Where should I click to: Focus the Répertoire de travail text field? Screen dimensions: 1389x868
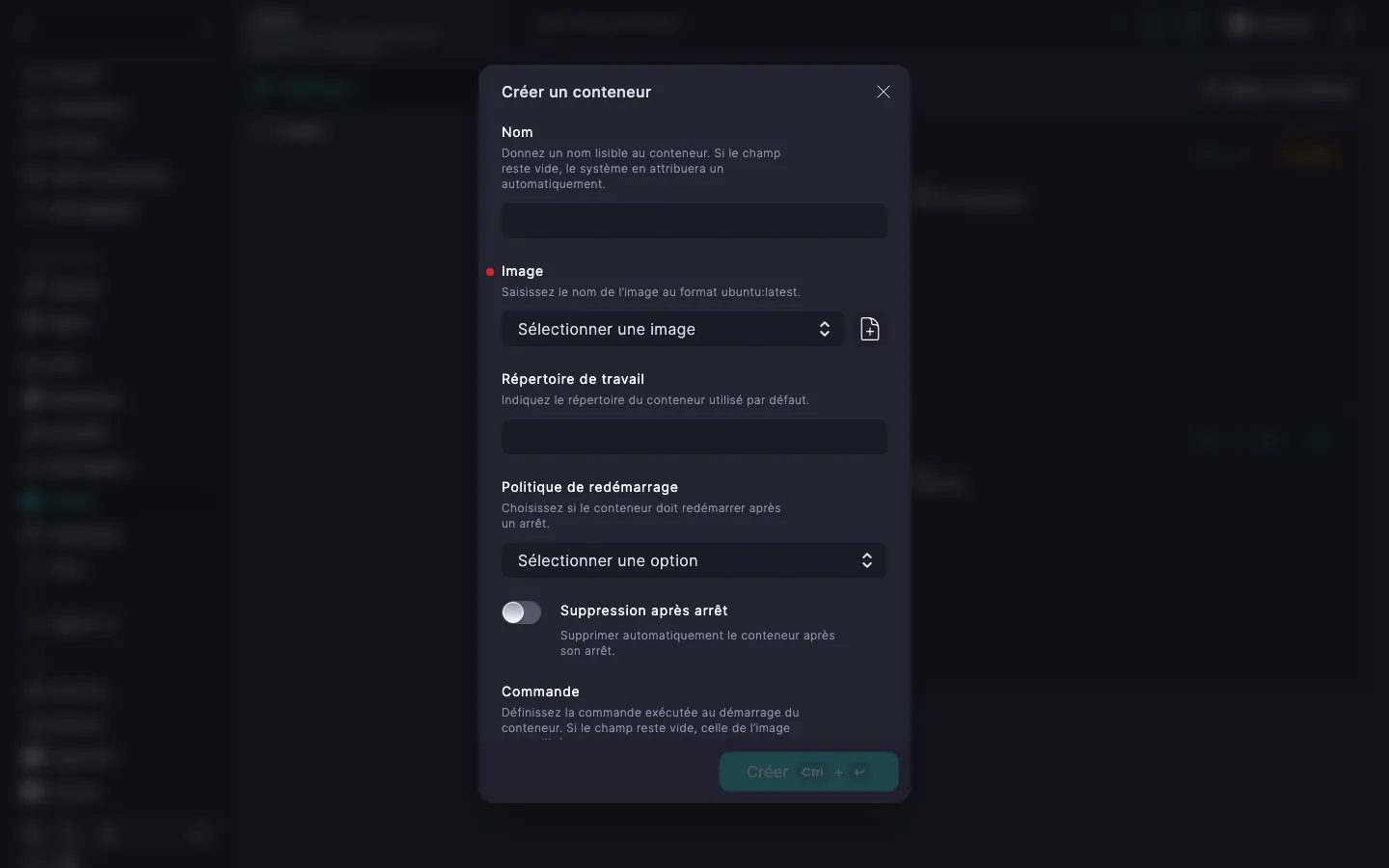(x=694, y=437)
